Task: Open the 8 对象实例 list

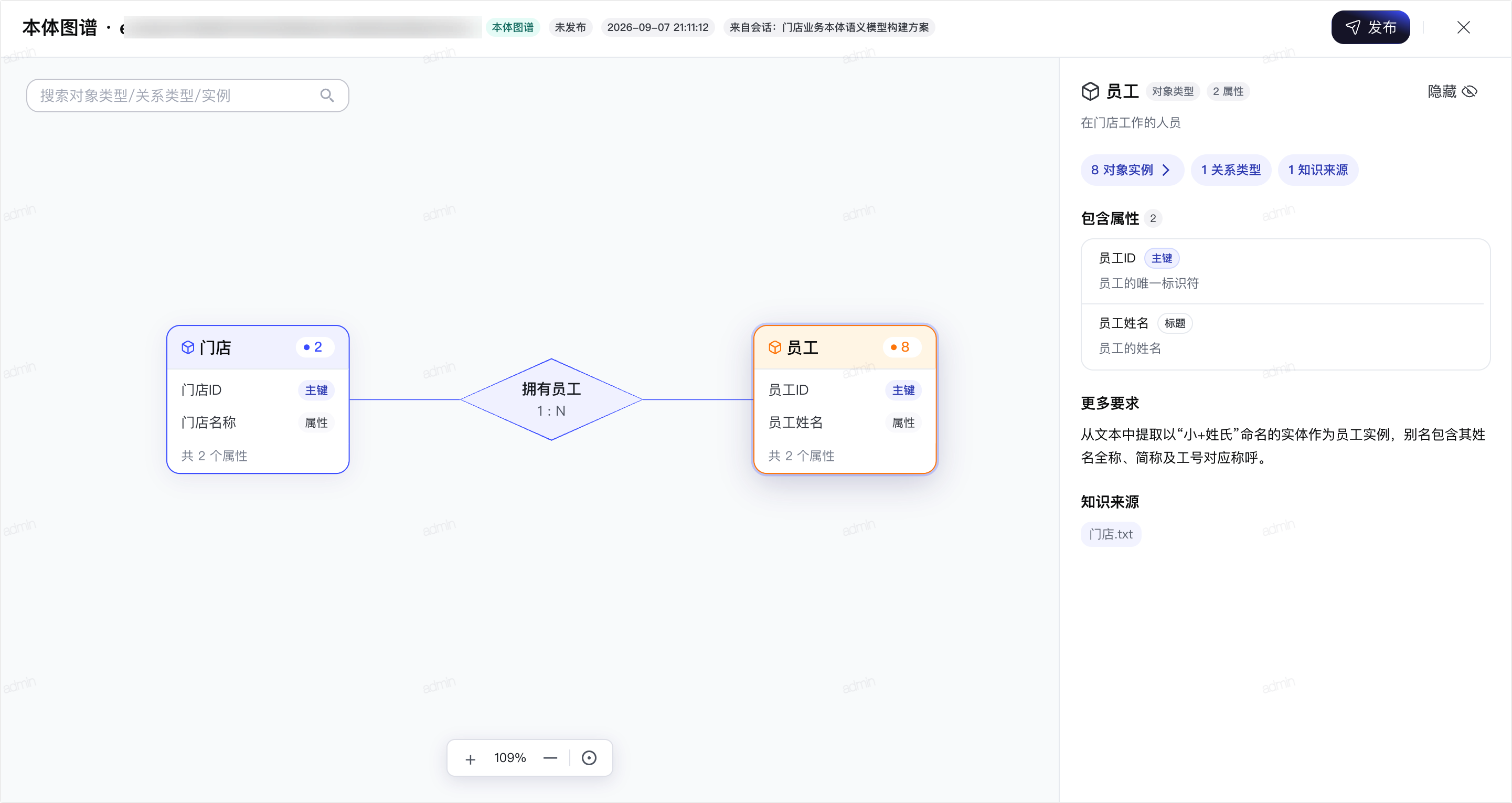Action: tap(1131, 170)
